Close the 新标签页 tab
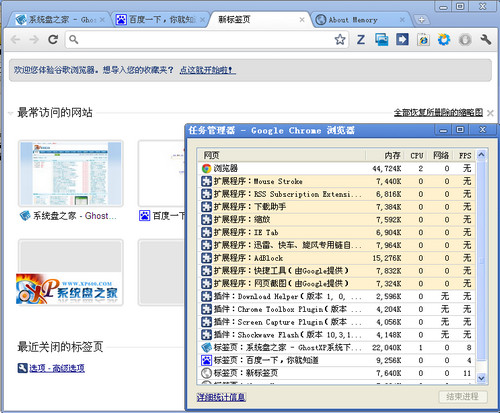Viewport: 500px width, 413px height. point(302,20)
